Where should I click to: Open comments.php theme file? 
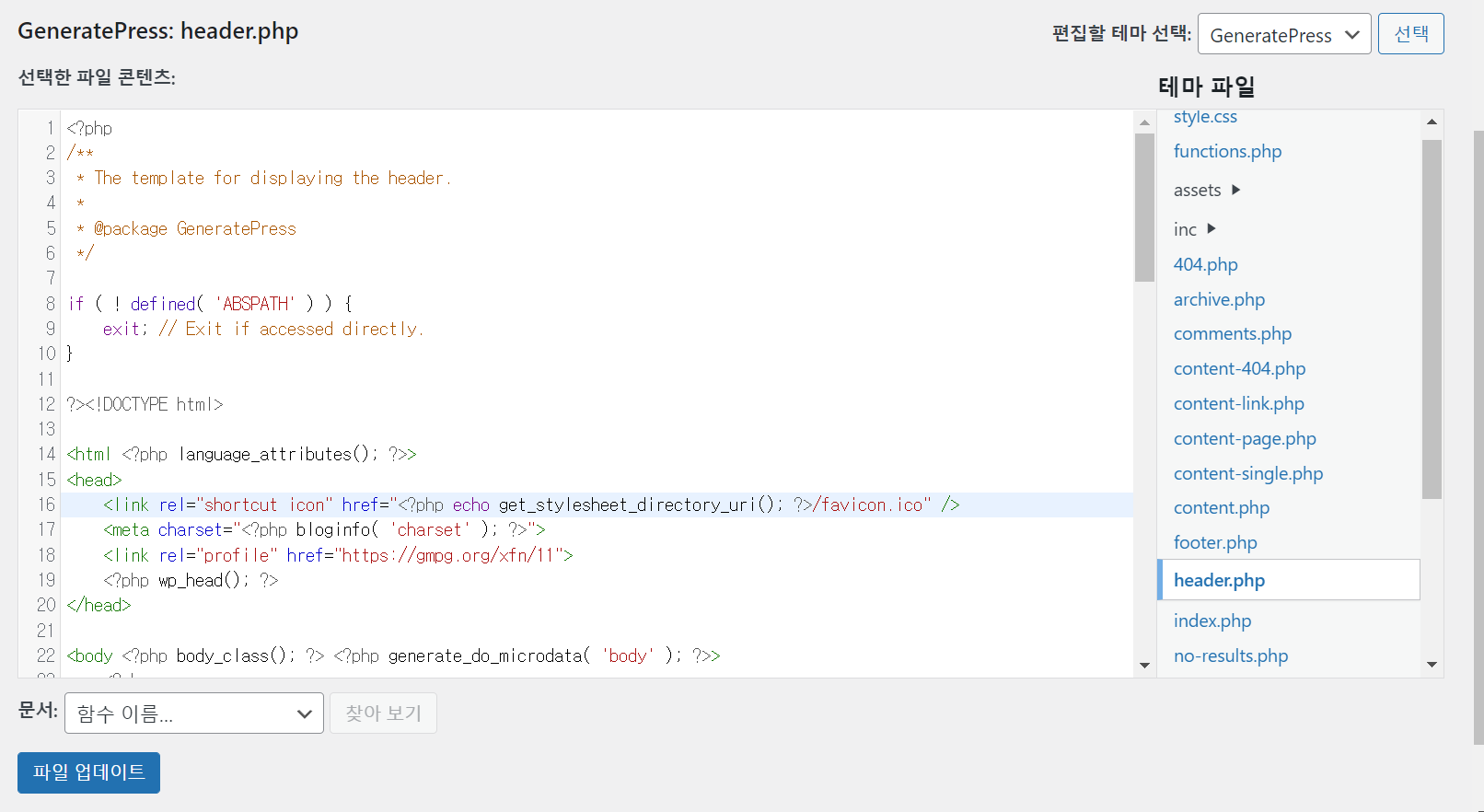[1232, 334]
